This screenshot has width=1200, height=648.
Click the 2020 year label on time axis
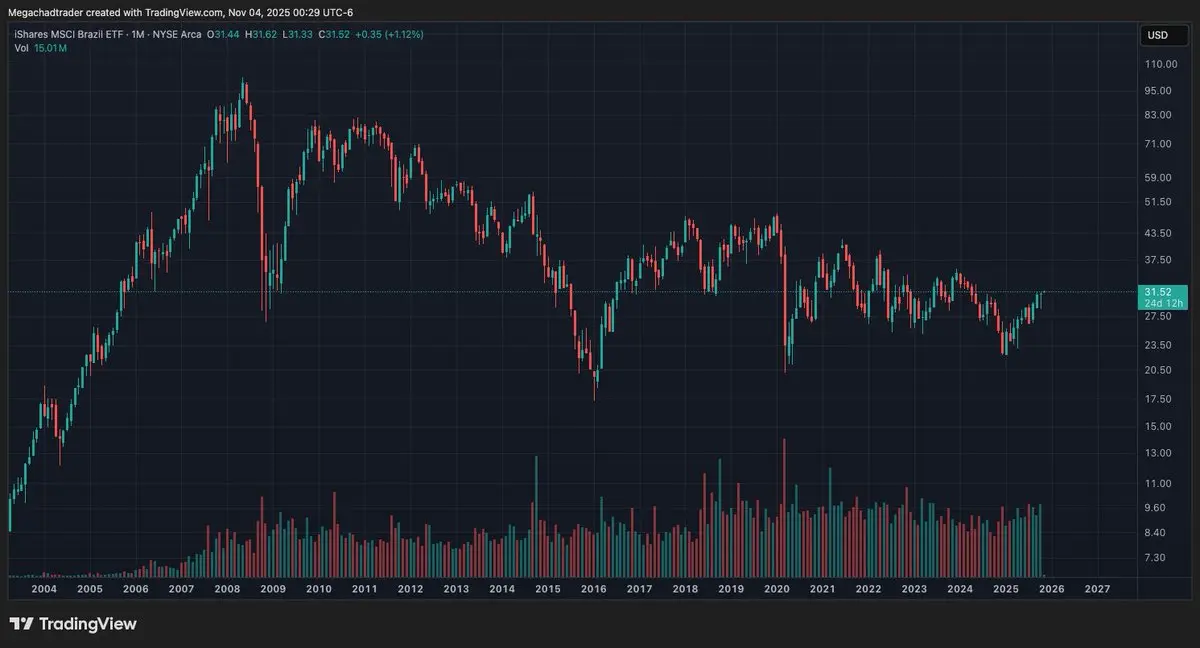(x=777, y=590)
